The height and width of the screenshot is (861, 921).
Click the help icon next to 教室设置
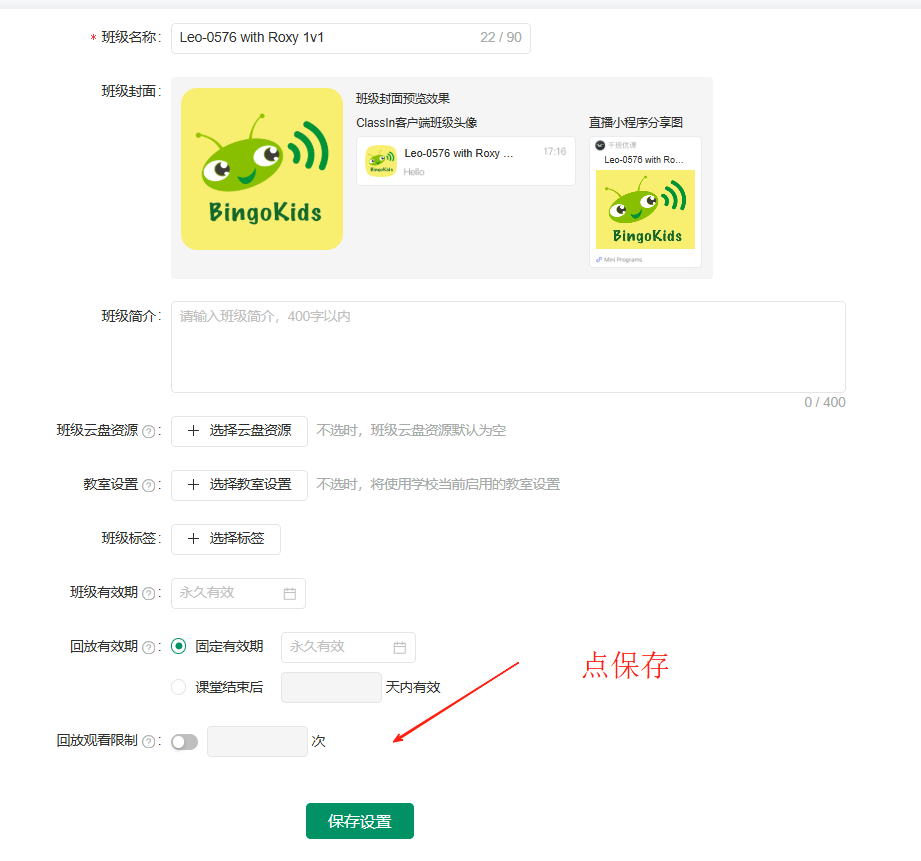(149, 486)
